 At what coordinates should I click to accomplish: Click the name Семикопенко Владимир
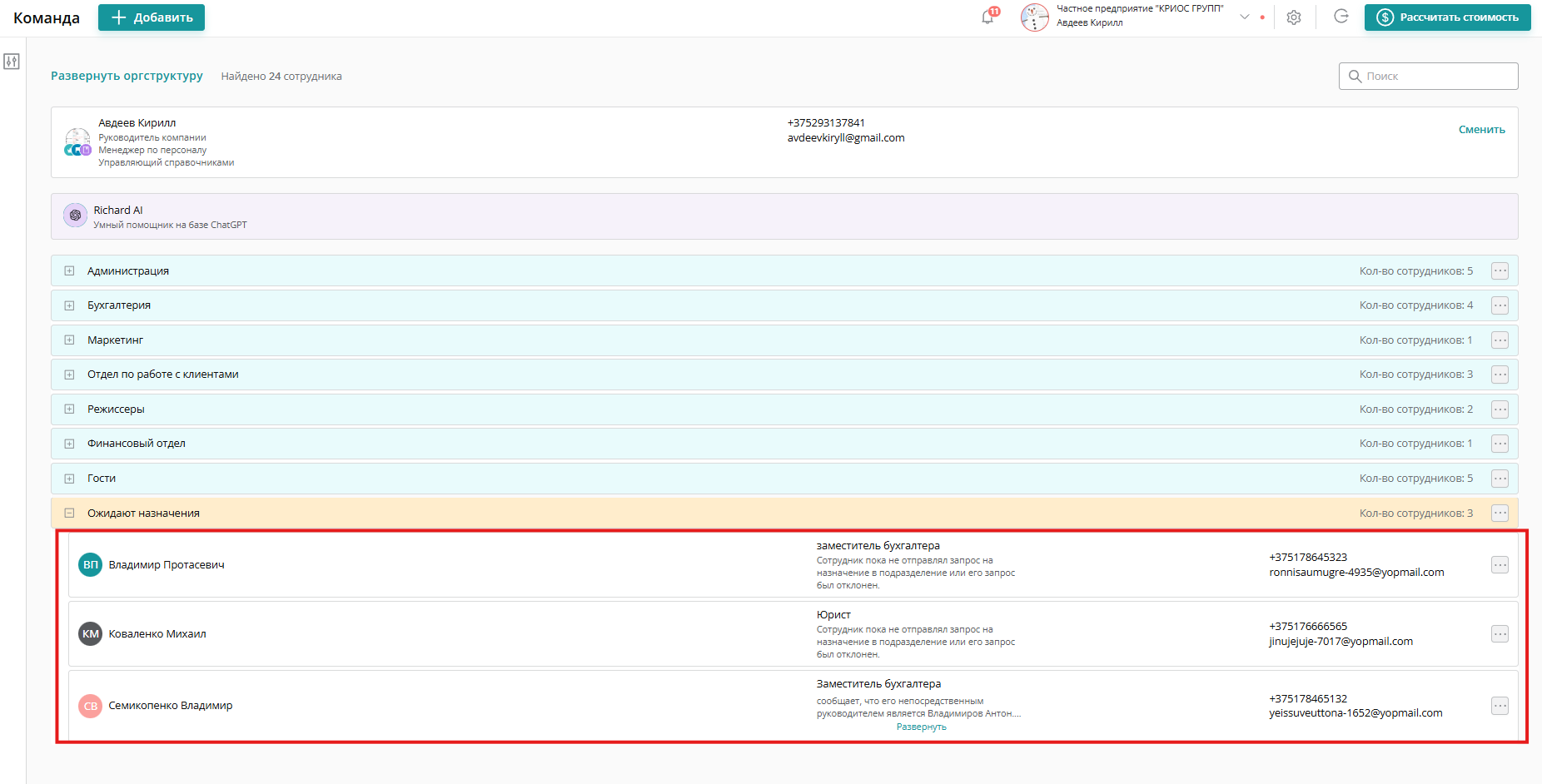pyautogui.click(x=171, y=706)
